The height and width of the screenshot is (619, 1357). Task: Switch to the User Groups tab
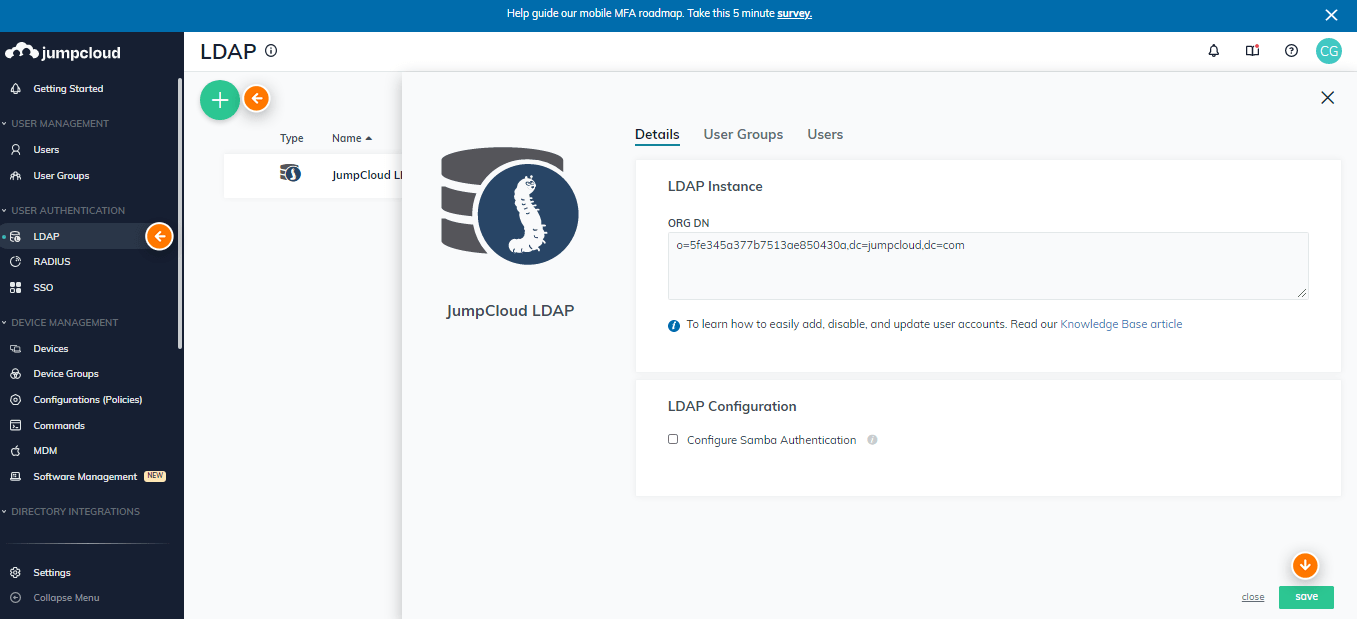click(x=743, y=134)
